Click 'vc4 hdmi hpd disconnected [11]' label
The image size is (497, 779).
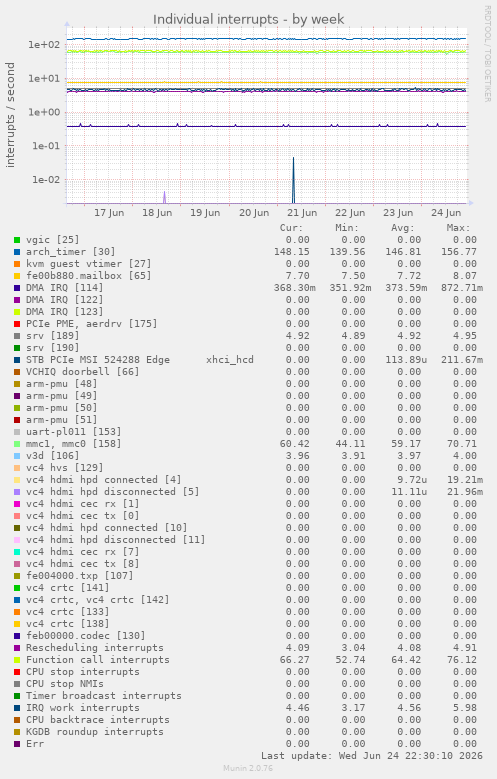tap(116, 540)
